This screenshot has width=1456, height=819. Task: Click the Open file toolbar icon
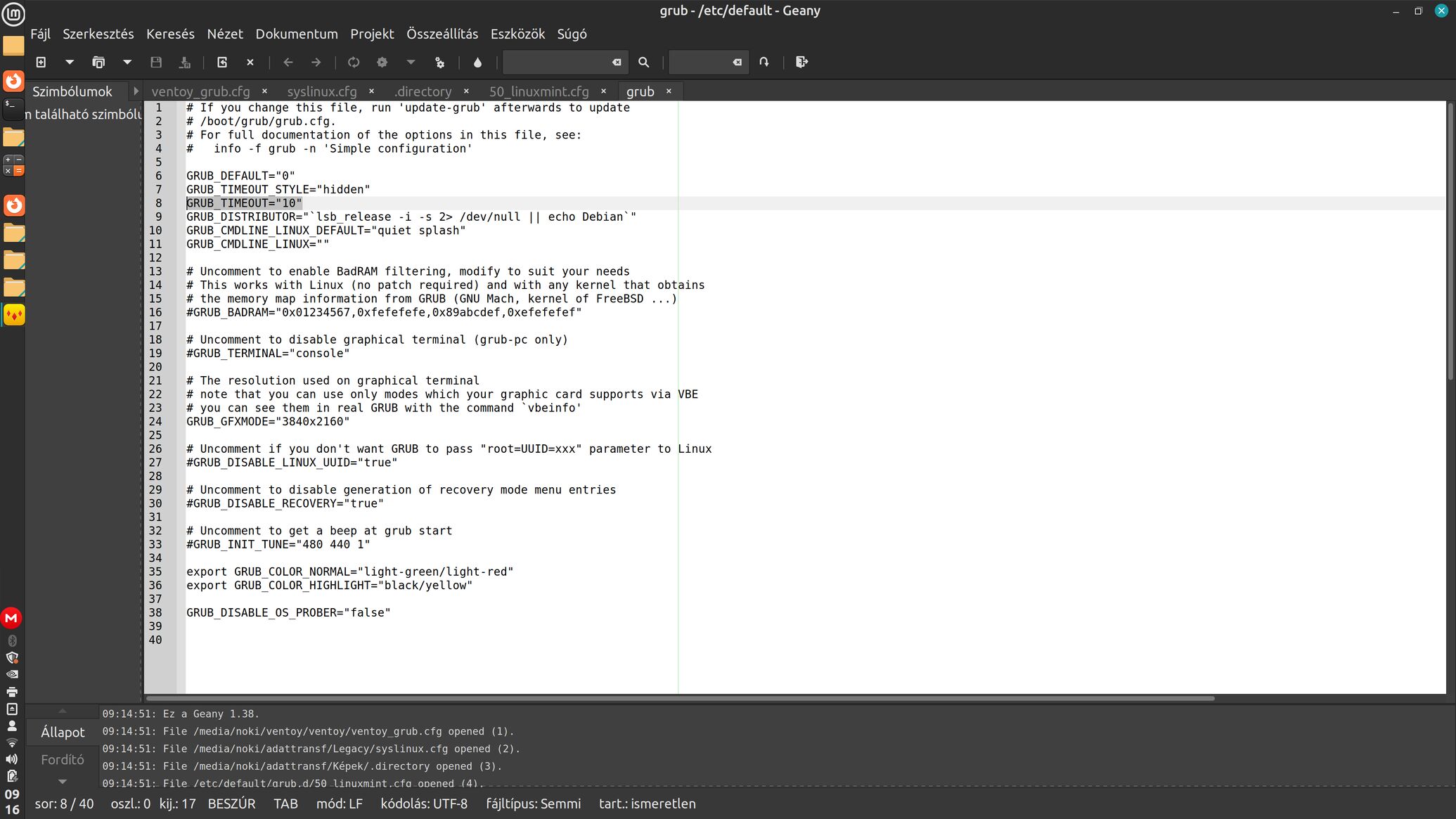(x=98, y=63)
